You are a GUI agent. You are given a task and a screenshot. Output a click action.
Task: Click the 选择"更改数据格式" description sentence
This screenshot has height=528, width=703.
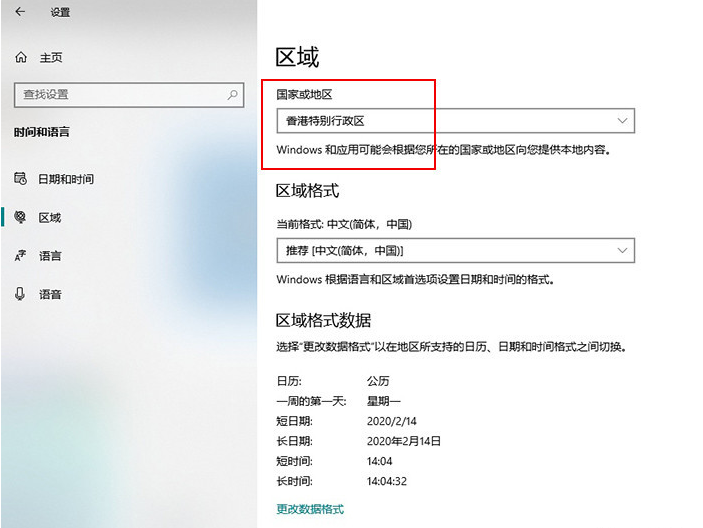coord(451,347)
